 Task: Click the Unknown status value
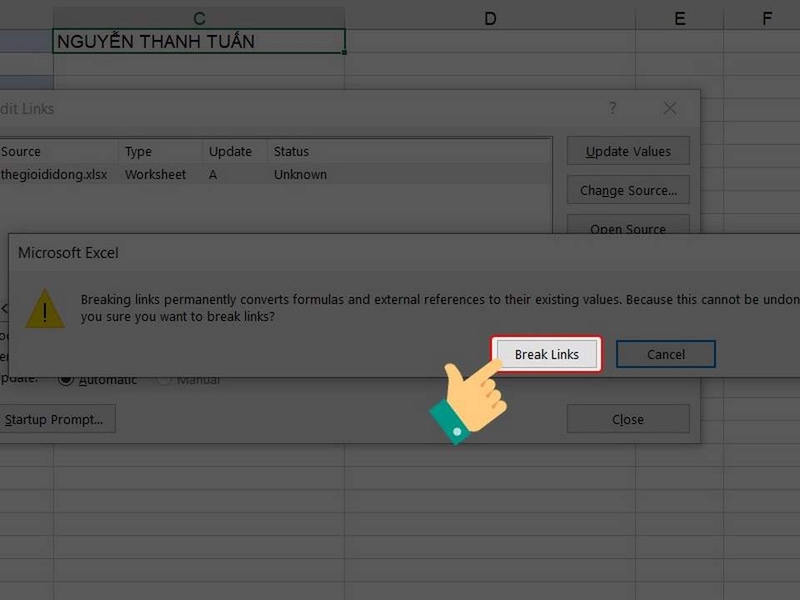(x=300, y=174)
